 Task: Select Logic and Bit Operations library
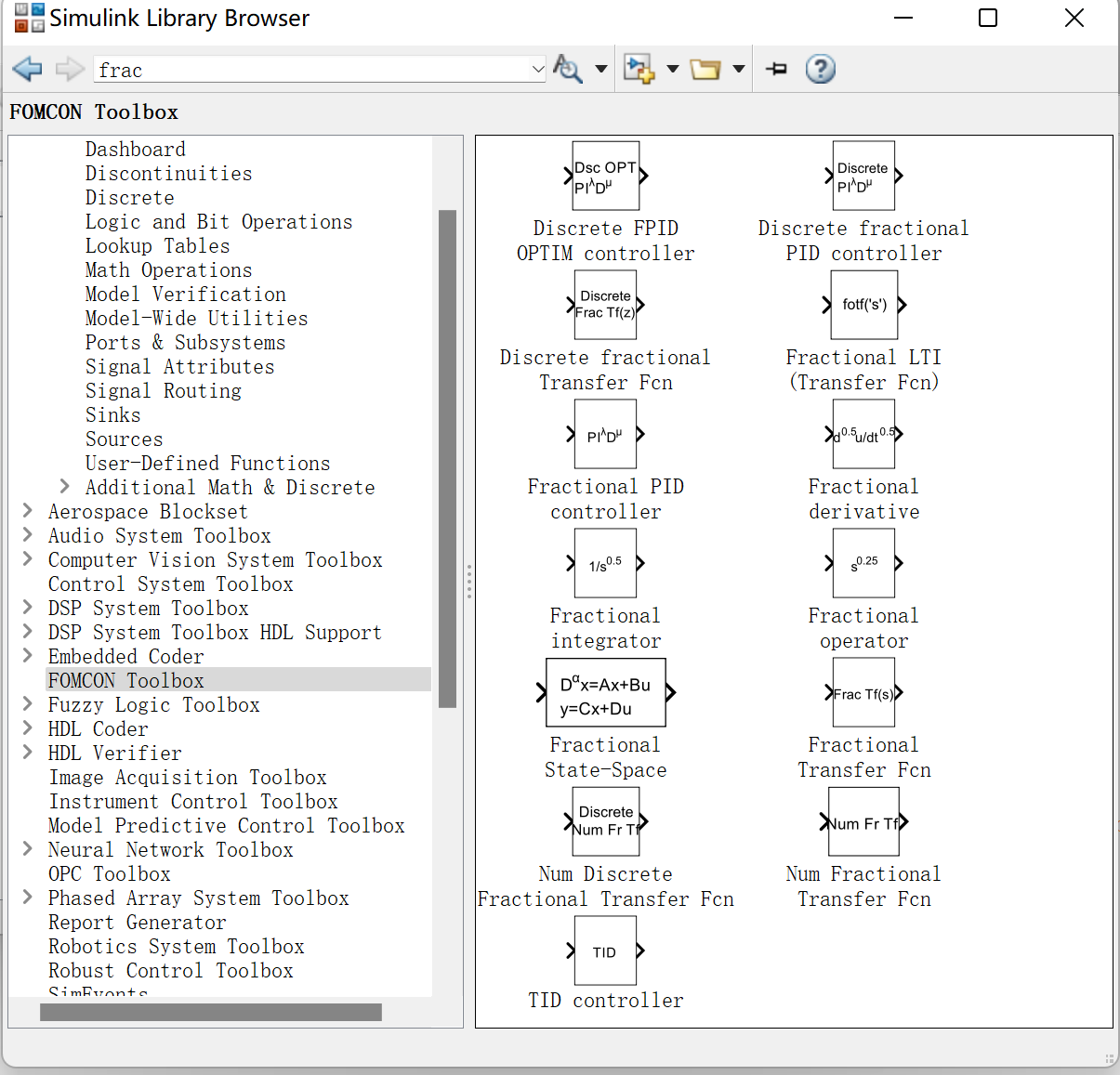[219, 222]
